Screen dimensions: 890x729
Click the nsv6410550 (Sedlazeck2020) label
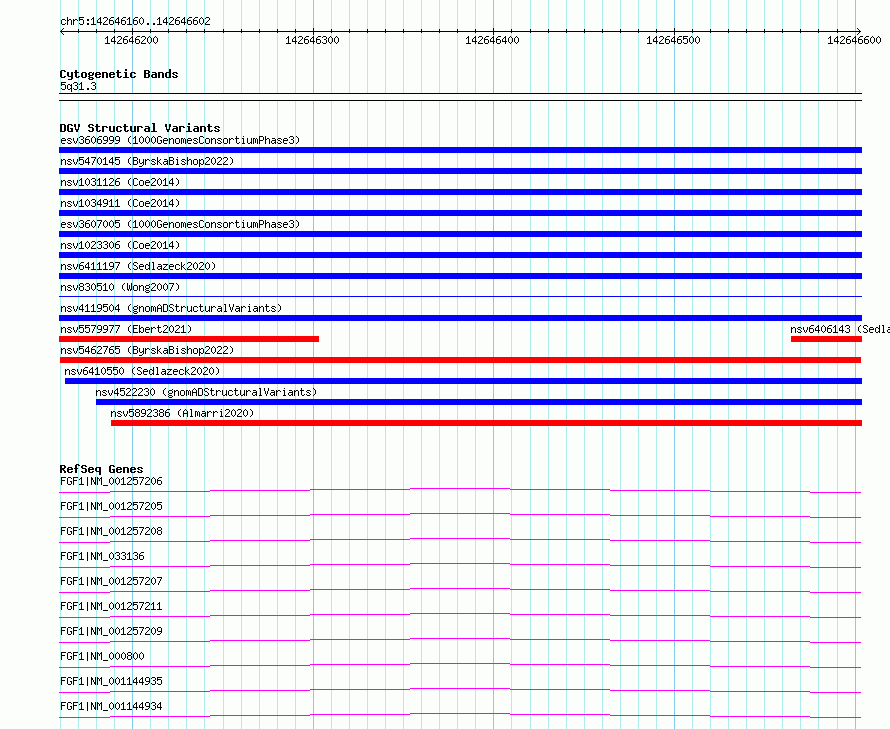pos(142,371)
